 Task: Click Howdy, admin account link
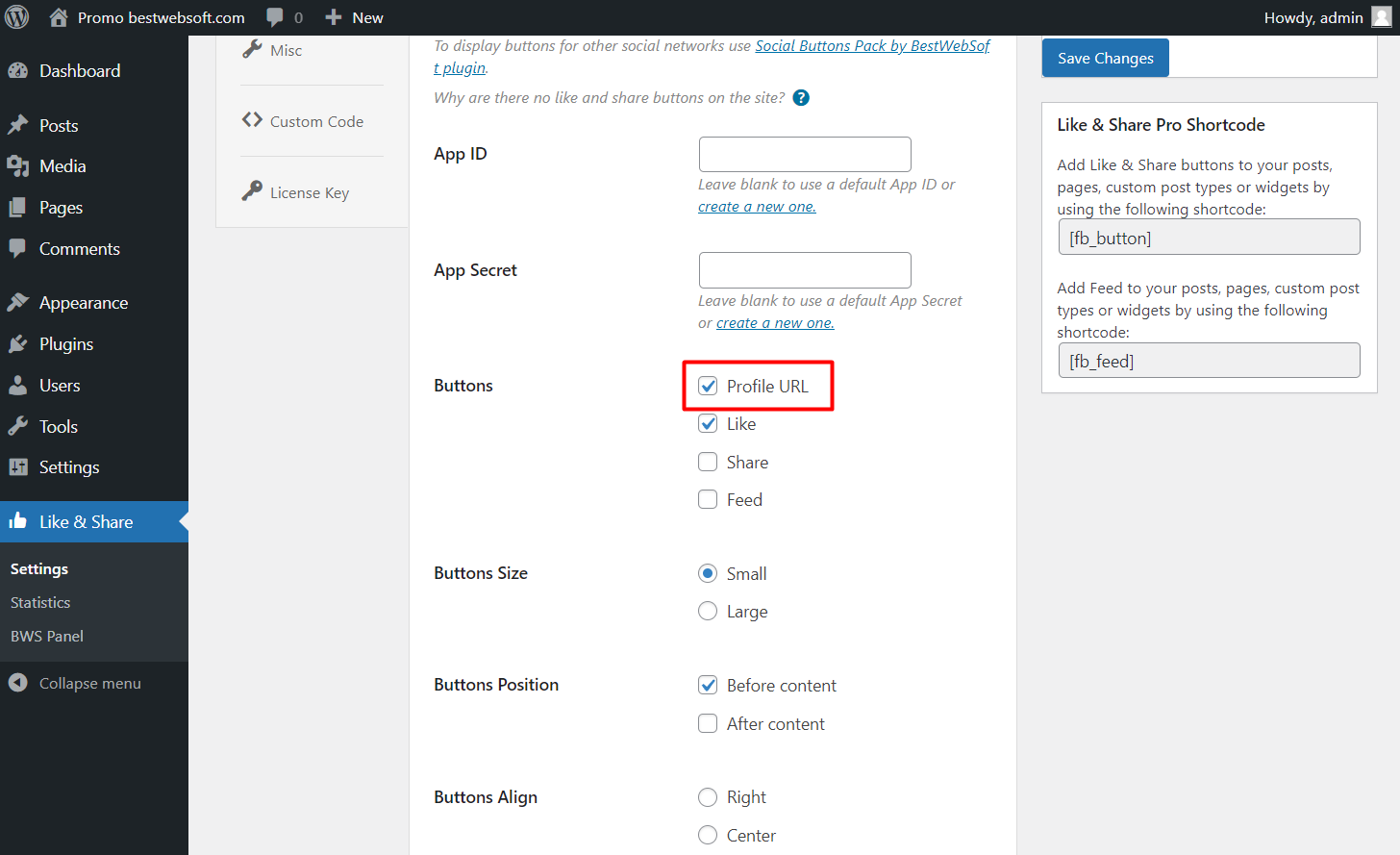pyautogui.click(x=1313, y=17)
